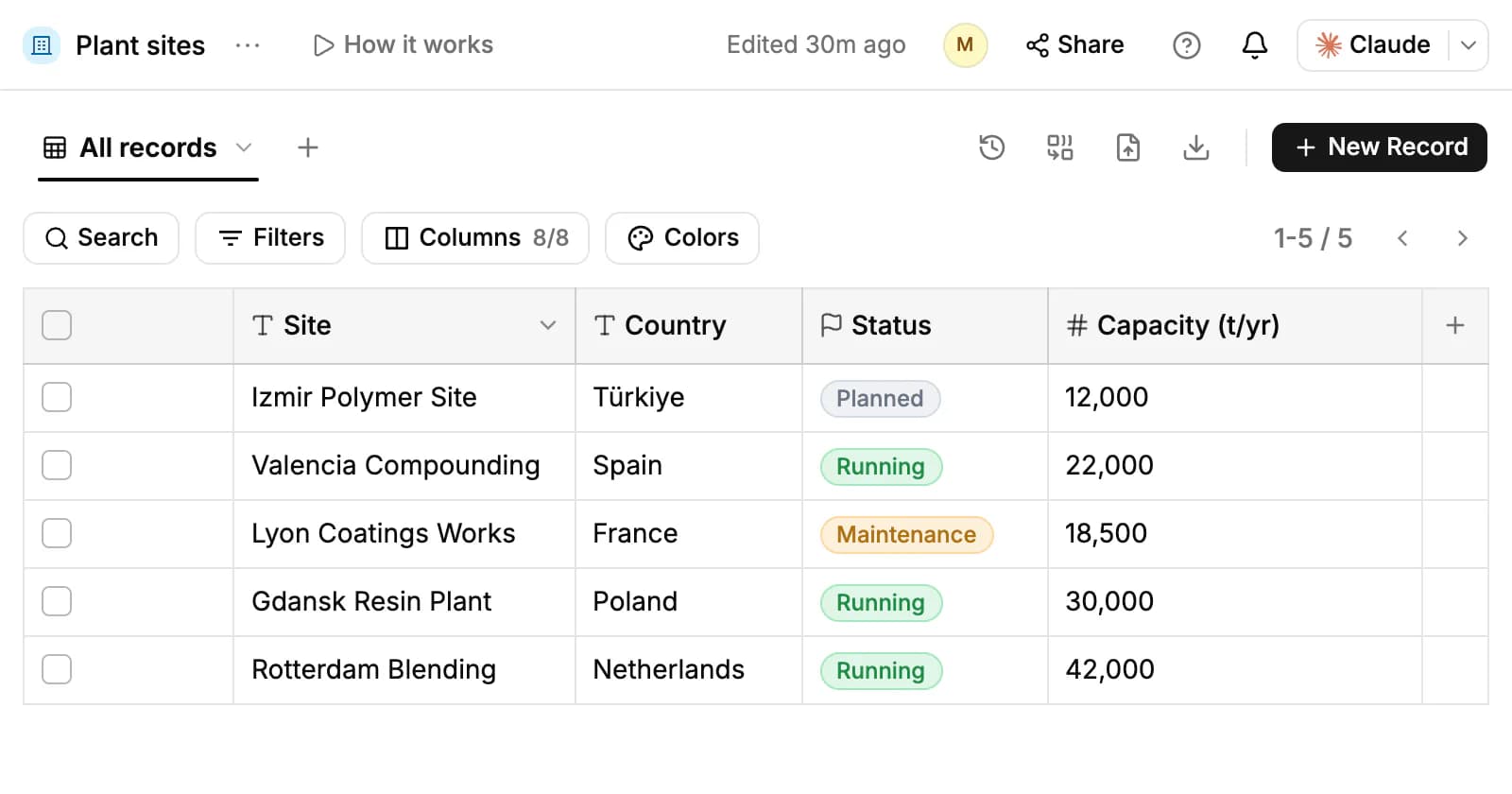Open the help question mark icon

[1186, 45]
